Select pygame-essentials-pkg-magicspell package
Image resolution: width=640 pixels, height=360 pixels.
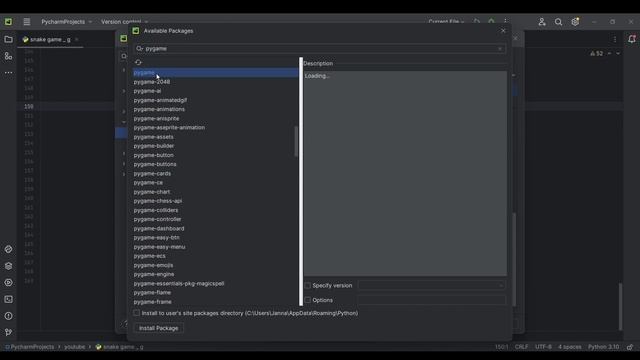pyautogui.click(x=216, y=283)
